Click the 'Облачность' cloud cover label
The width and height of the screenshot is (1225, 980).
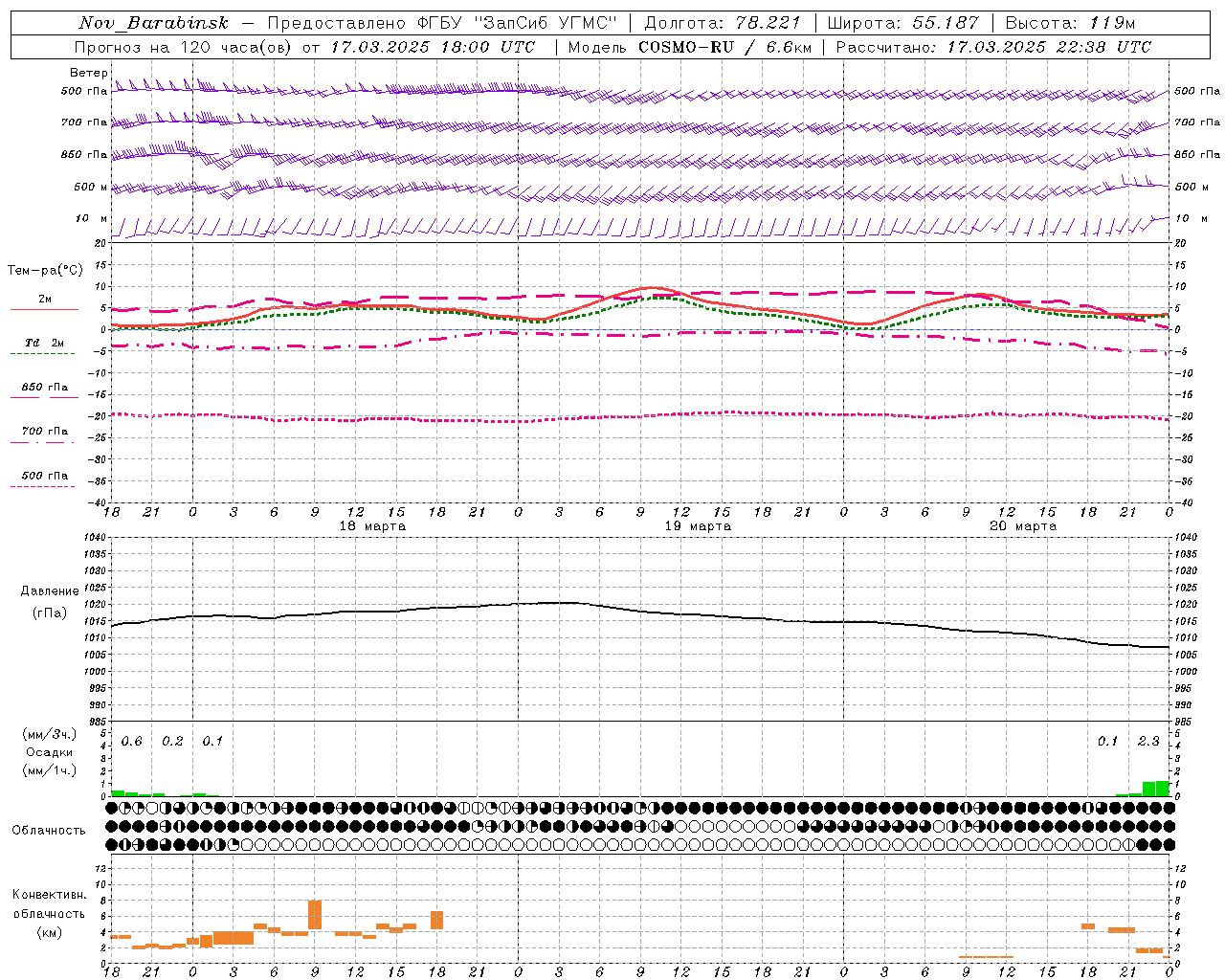pyautogui.click(x=49, y=831)
